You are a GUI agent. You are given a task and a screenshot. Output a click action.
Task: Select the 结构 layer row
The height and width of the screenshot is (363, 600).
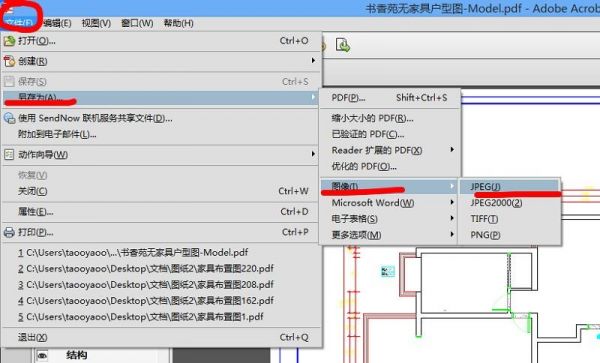point(101,356)
